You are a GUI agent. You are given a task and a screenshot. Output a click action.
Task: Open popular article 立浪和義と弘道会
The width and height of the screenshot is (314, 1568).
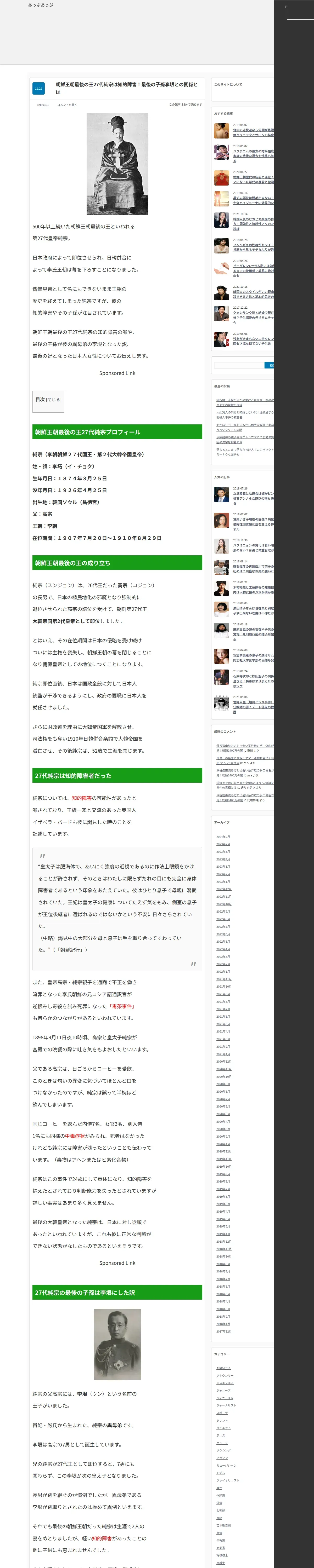click(253, 499)
